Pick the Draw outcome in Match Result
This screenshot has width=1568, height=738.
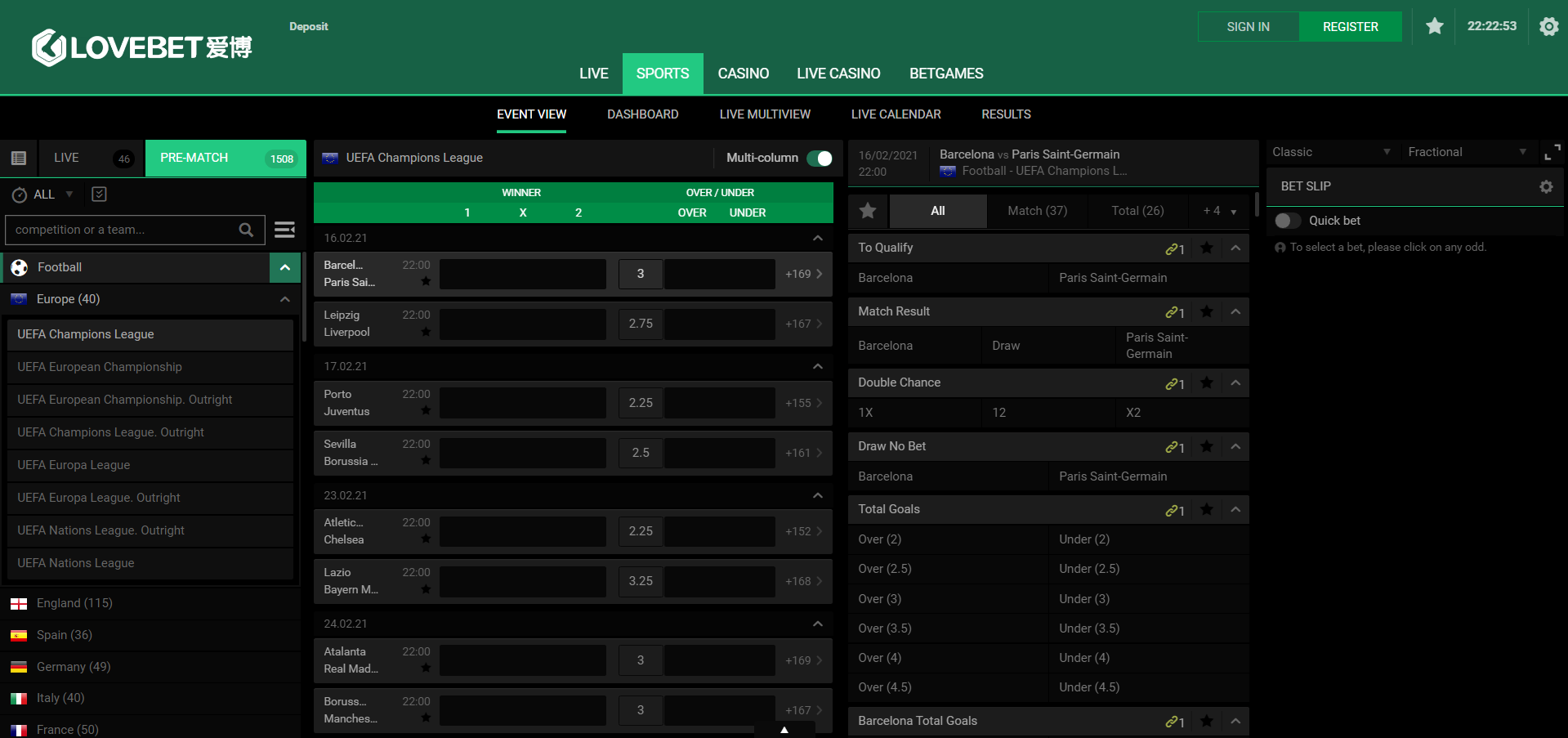(1048, 346)
